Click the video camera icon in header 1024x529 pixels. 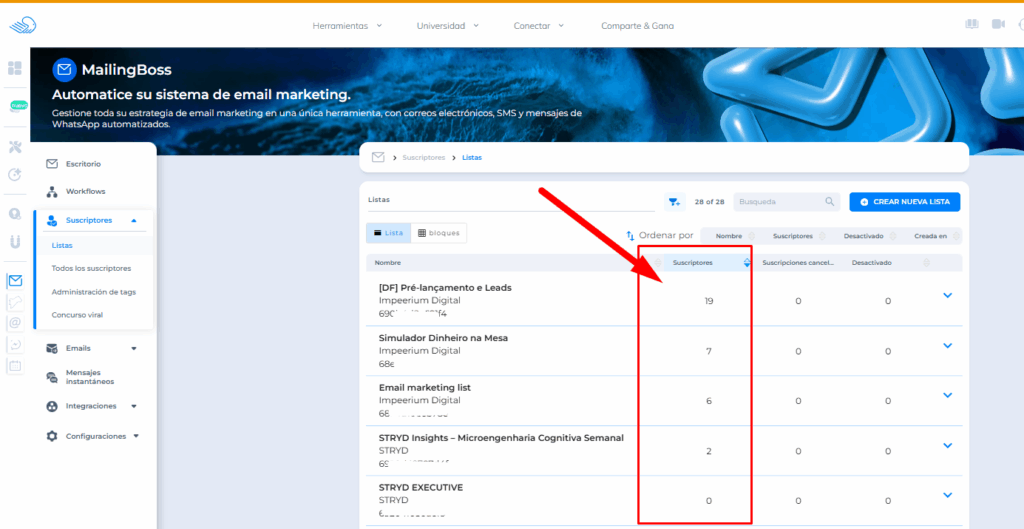[998, 25]
